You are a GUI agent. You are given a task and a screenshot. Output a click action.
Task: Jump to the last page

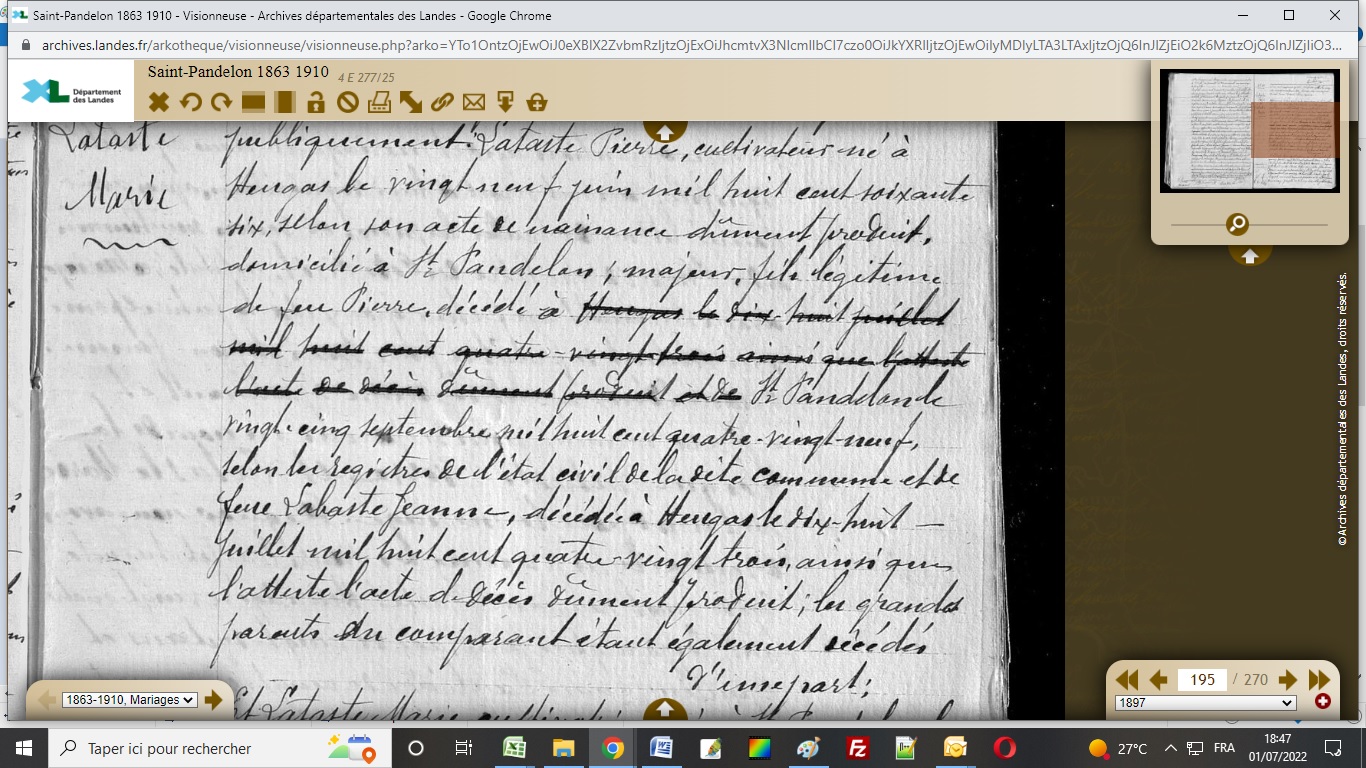click(1320, 680)
